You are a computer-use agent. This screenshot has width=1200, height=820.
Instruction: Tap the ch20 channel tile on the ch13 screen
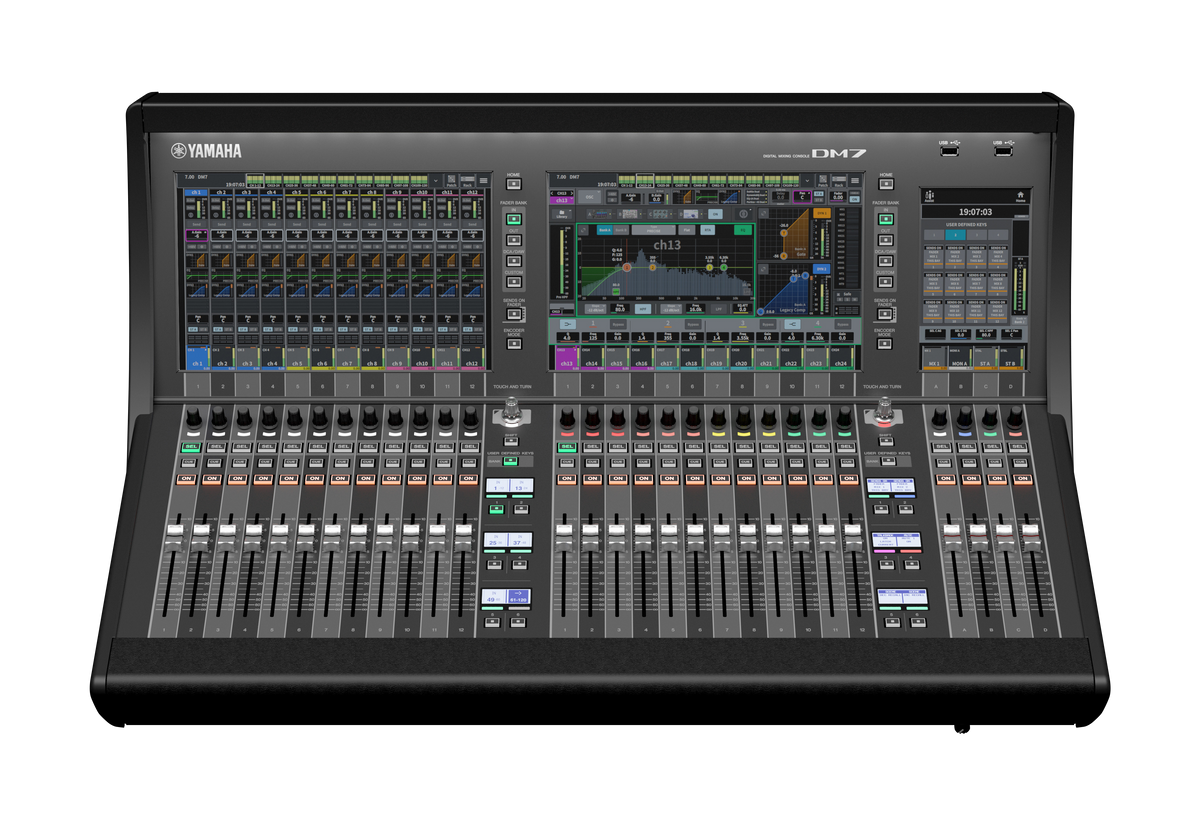[741, 357]
